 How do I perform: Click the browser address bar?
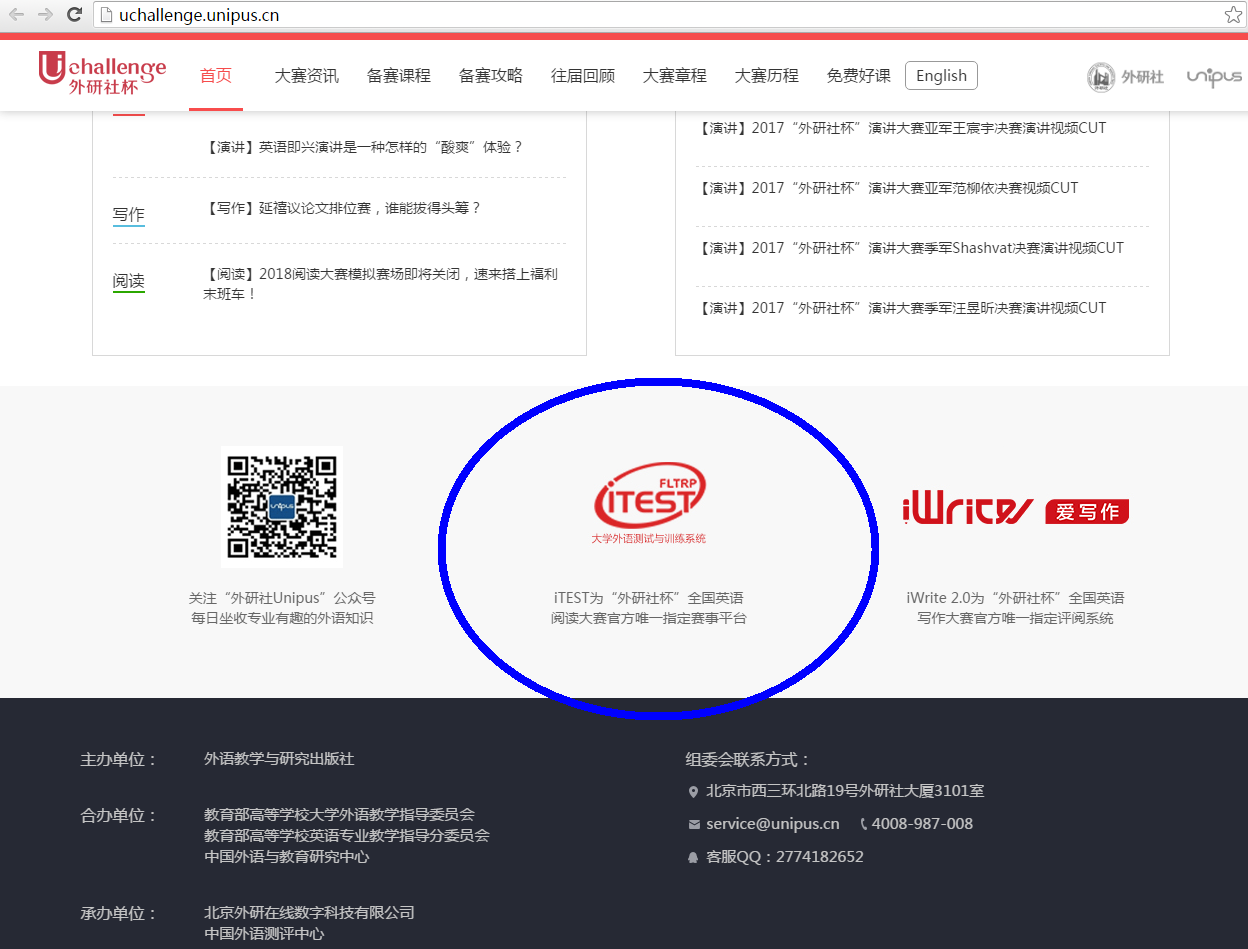point(660,14)
